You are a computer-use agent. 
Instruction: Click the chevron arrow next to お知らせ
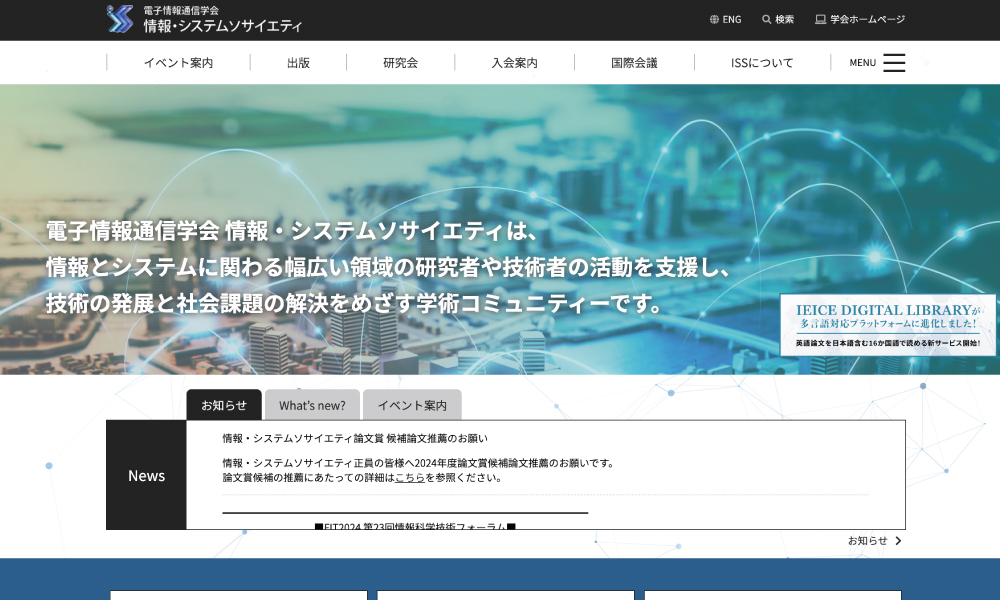coord(898,541)
